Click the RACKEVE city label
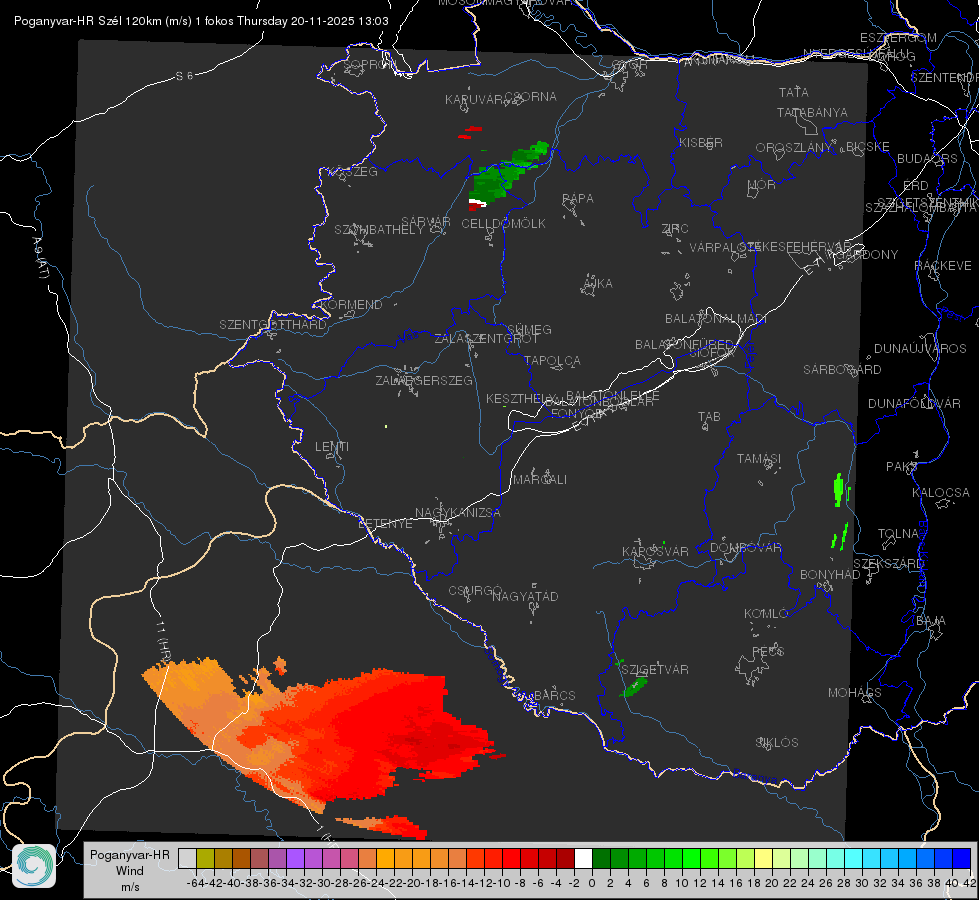 pos(943,266)
